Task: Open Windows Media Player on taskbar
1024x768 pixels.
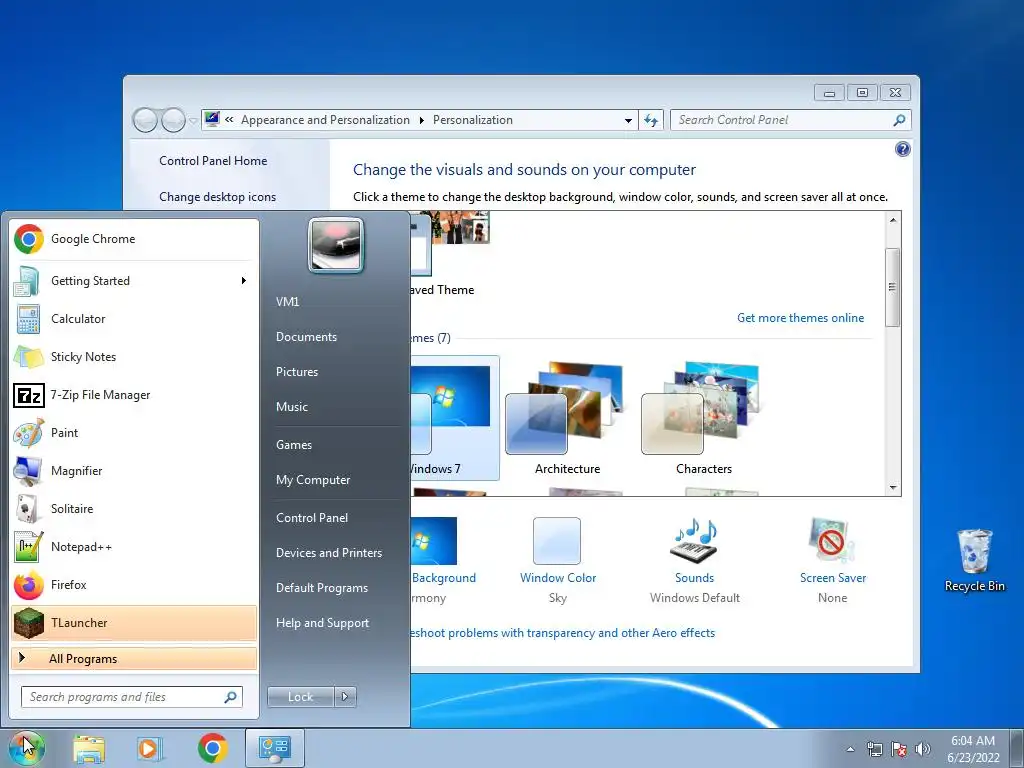Action: pyautogui.click(x=150, y=748)
